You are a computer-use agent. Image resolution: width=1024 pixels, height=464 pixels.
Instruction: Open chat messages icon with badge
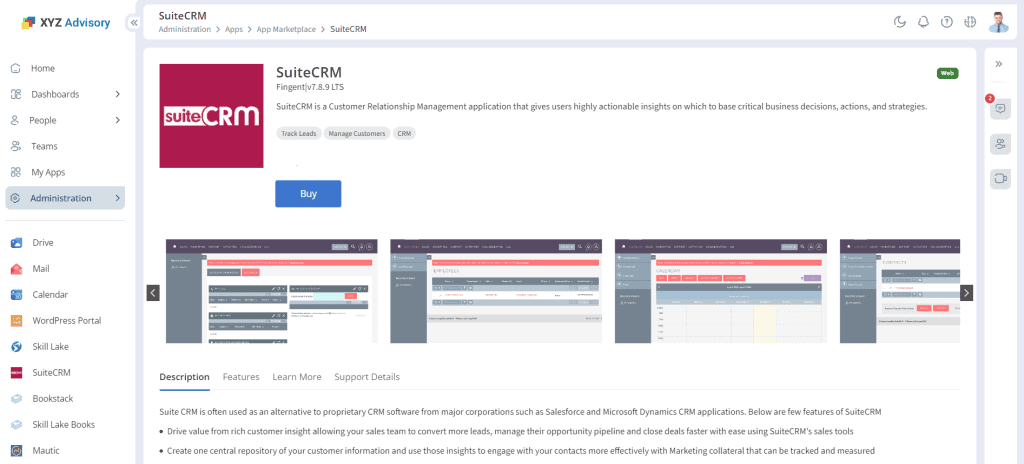[1000, 108]
